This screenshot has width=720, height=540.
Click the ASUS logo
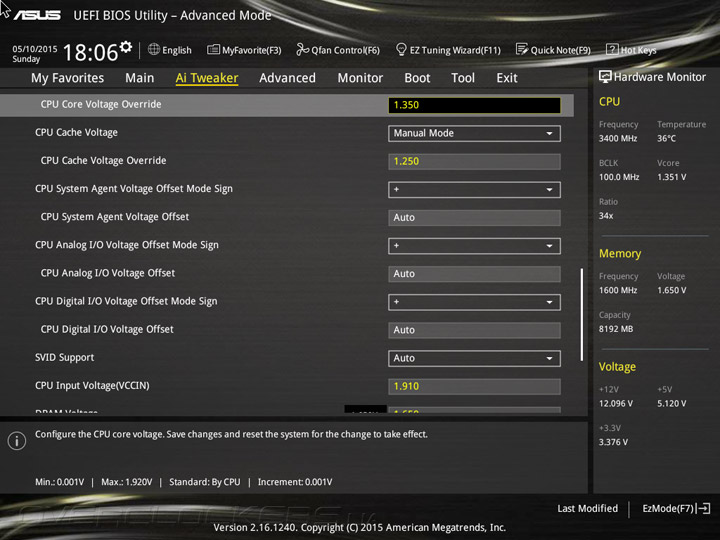[37, 15]
